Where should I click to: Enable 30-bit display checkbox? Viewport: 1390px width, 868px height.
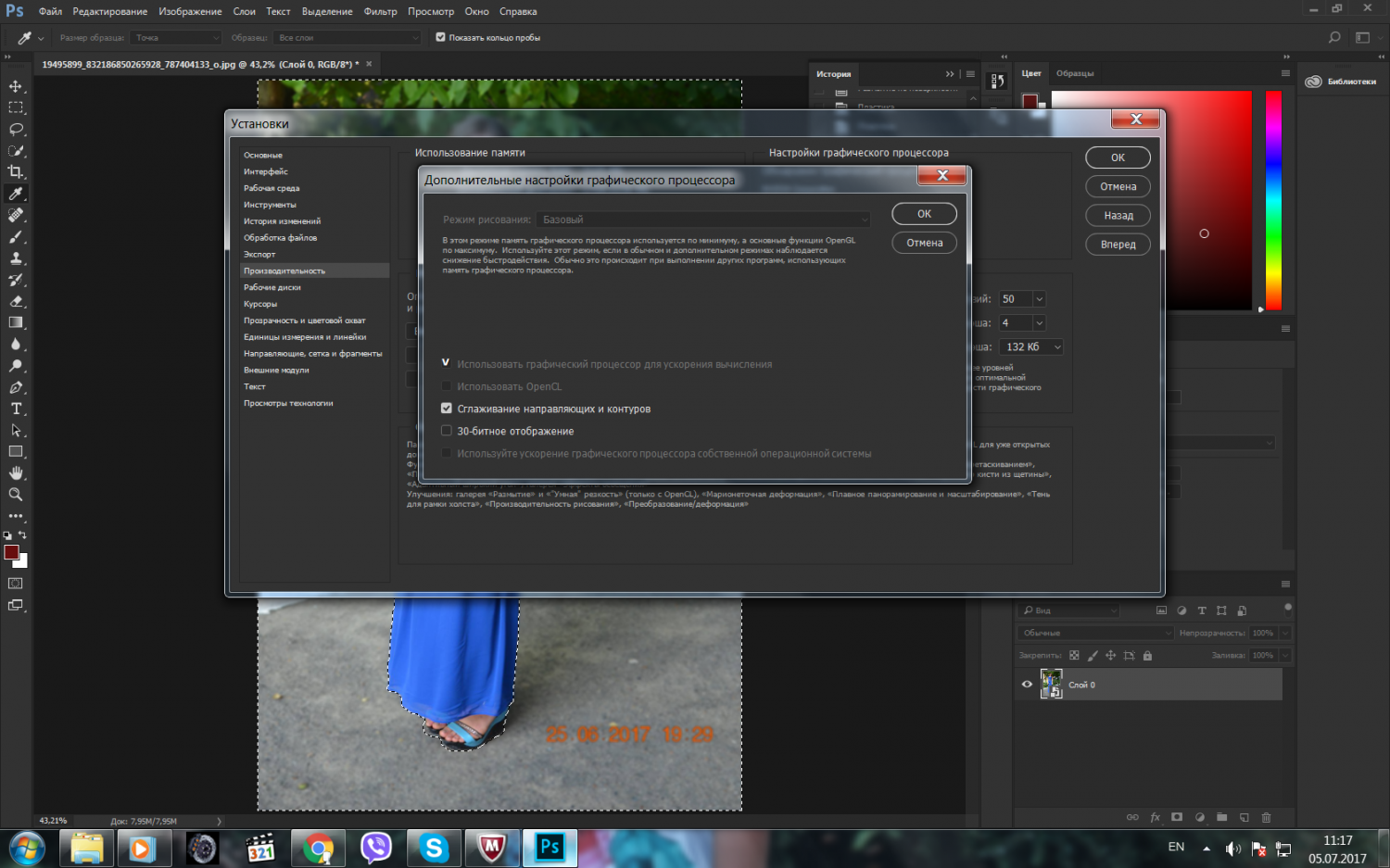point(446,431)
